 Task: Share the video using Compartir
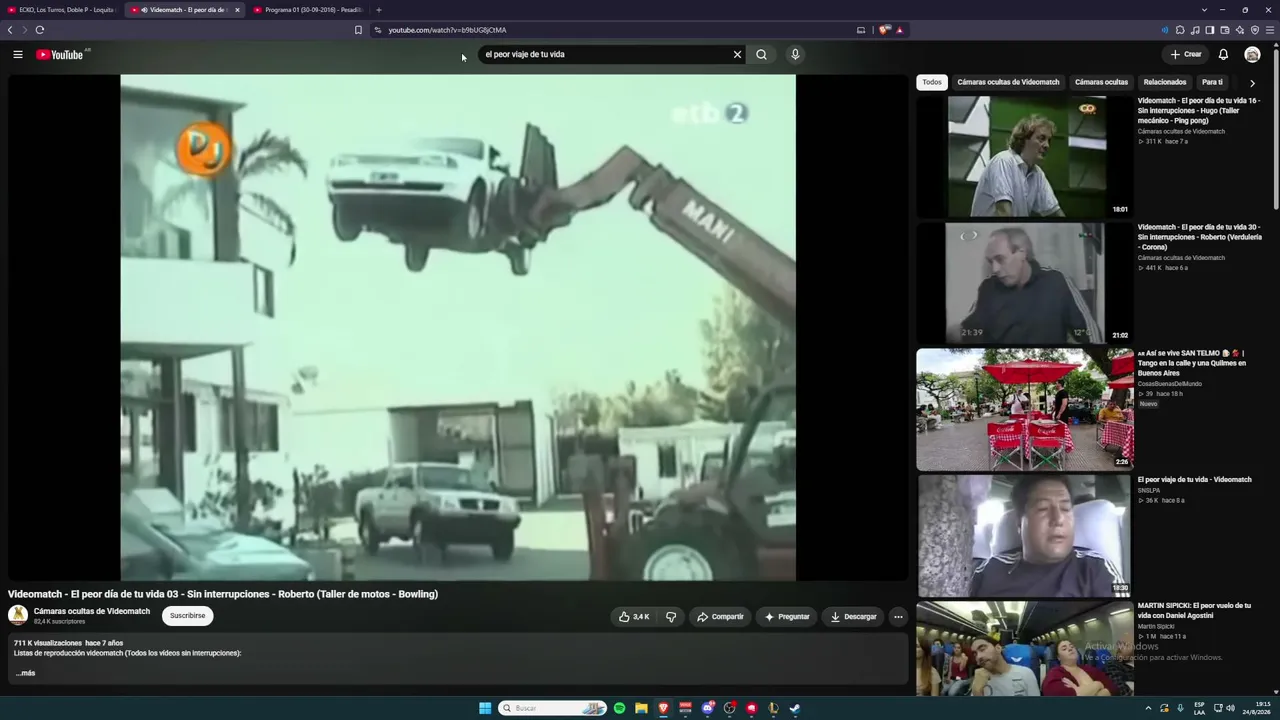(x=720, y=617)
